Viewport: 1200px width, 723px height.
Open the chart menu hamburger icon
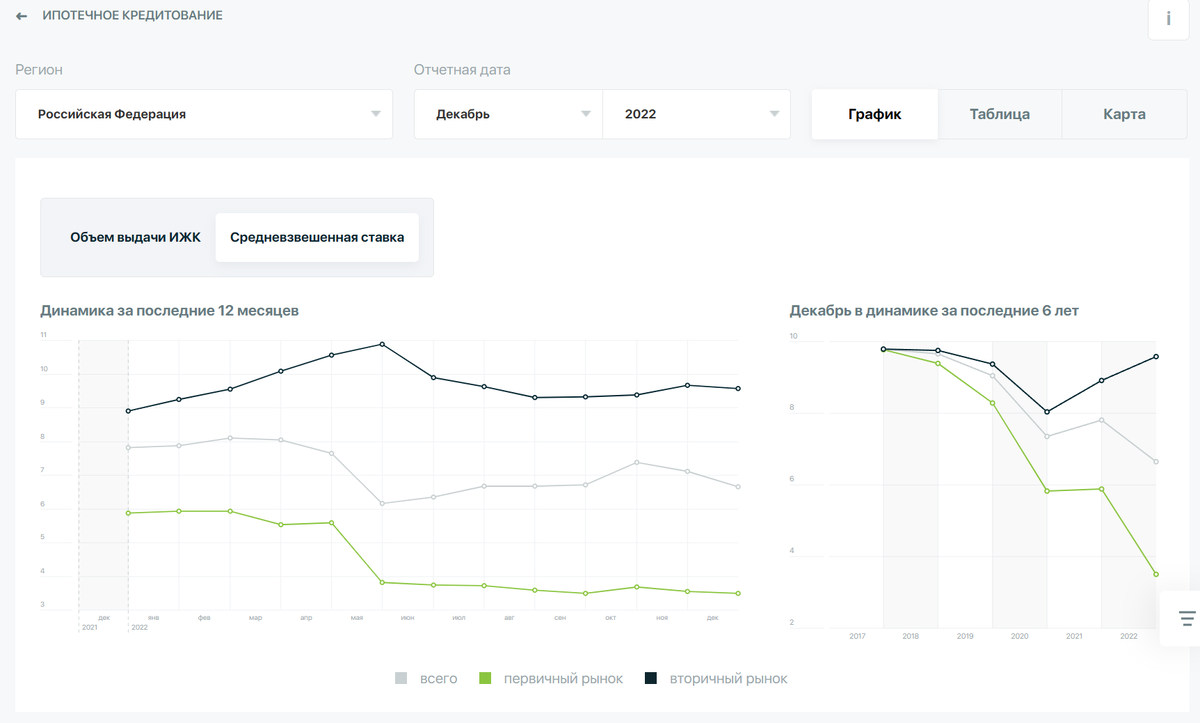pos(1187,618)
